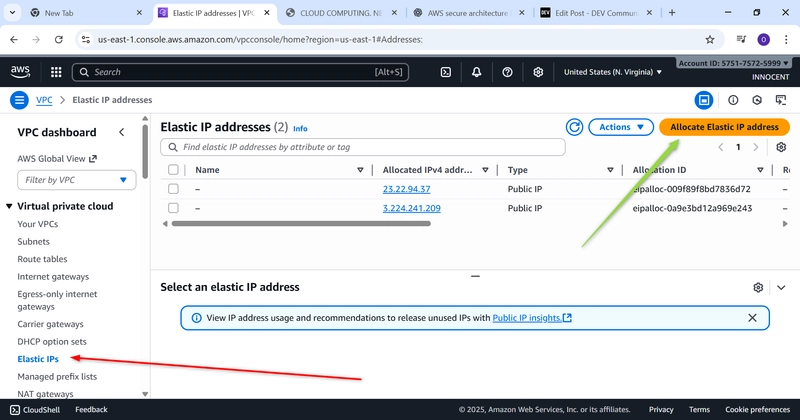Check the row for 3.224.241.209

pyautogui.click(x=173, y=208)
